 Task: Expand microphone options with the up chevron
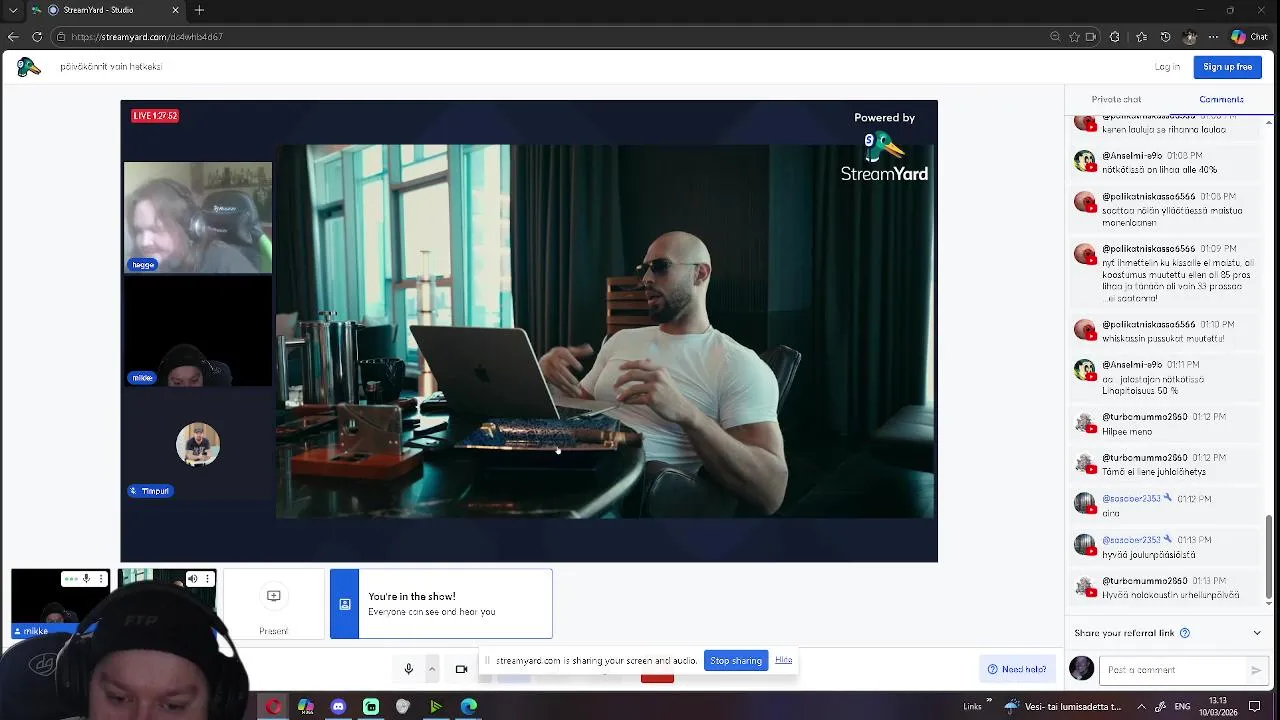coord(432,669)
